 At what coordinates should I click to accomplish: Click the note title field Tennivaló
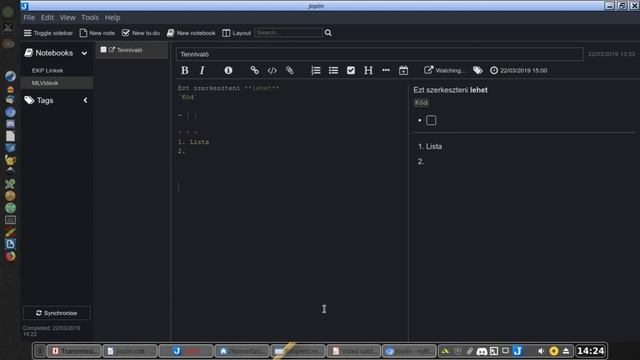[x=380, y=54]
